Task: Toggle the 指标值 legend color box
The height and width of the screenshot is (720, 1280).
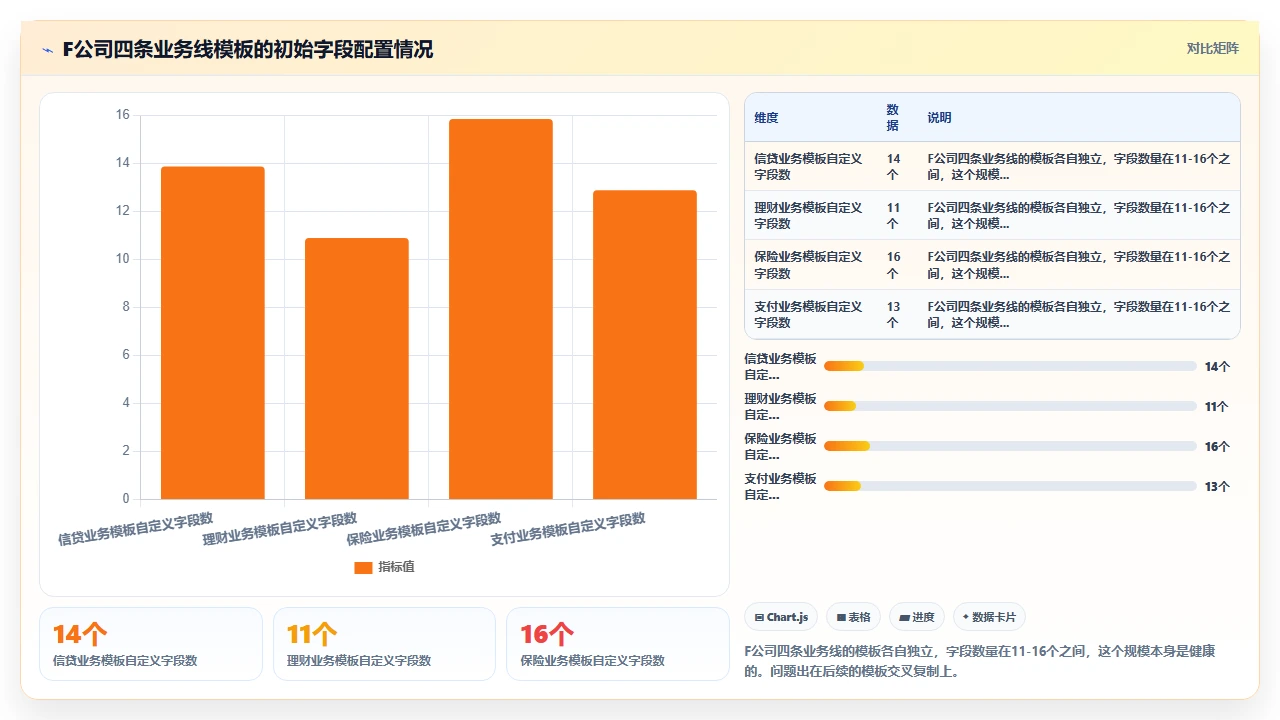Action: click(363, 567)
